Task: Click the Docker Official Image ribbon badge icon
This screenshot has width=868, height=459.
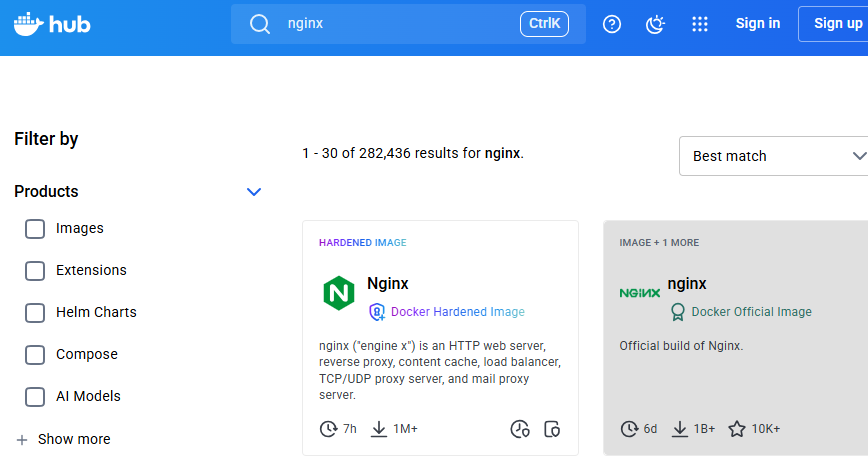Action: point(678,312)
